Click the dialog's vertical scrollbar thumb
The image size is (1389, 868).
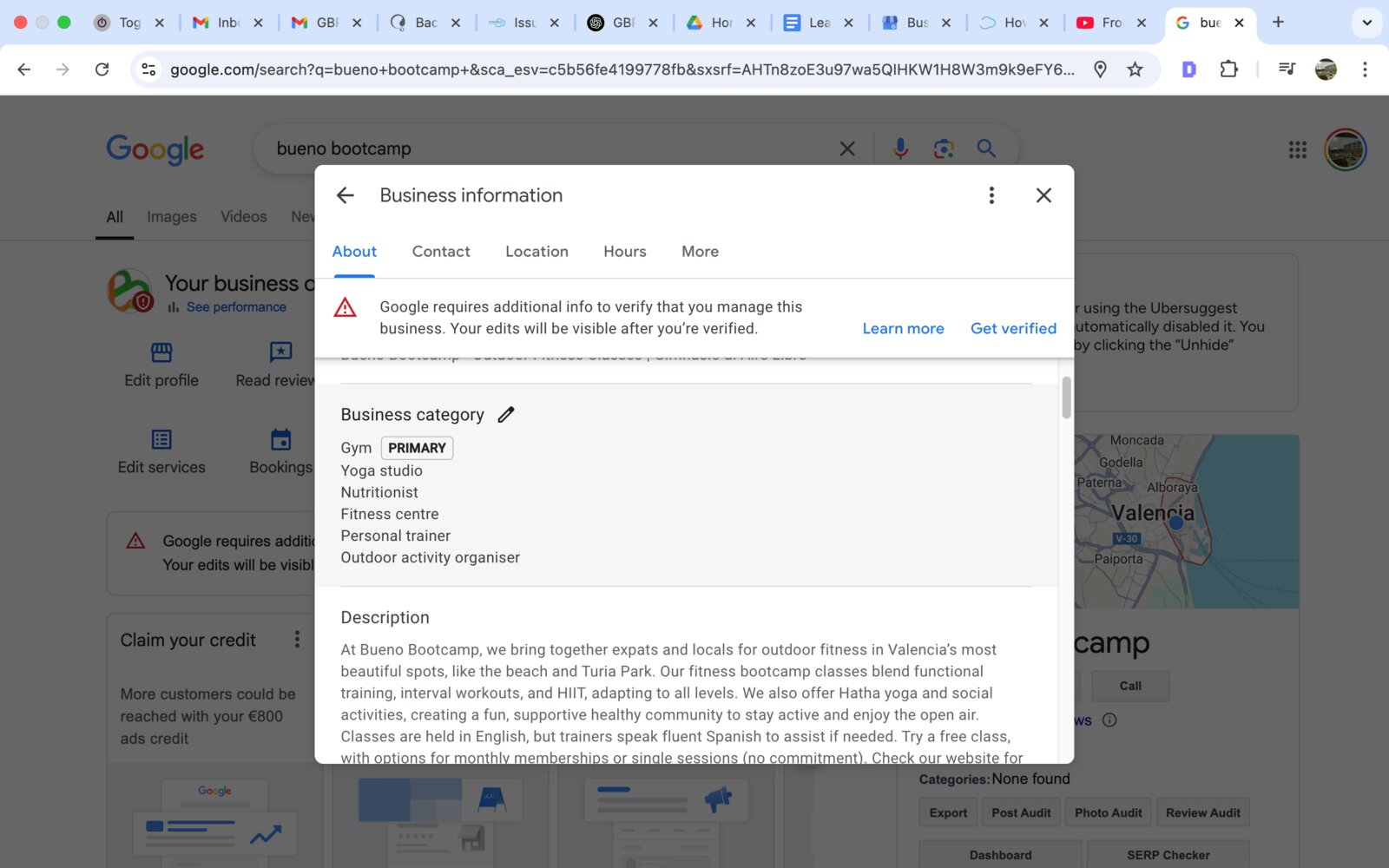tap(1066, 398)
